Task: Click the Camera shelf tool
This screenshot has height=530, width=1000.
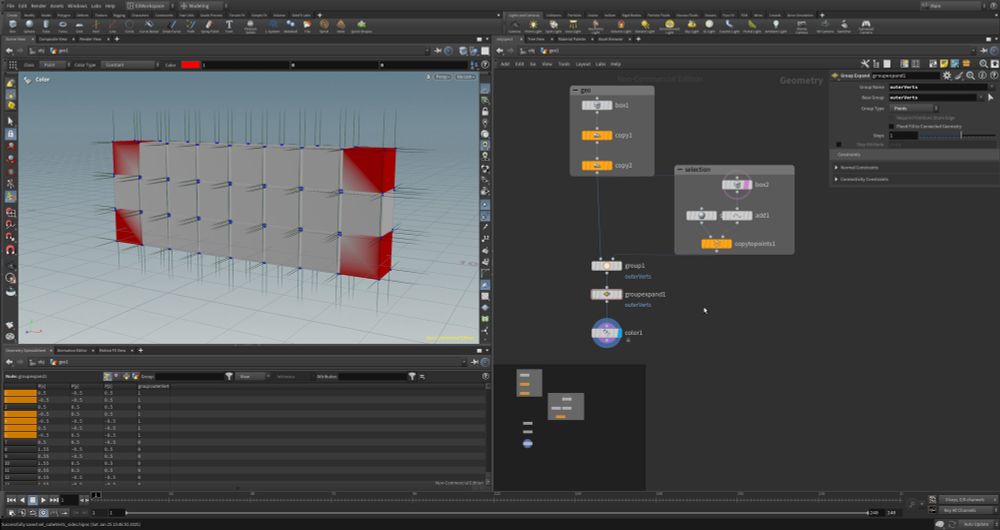Action: coord(514,26)
